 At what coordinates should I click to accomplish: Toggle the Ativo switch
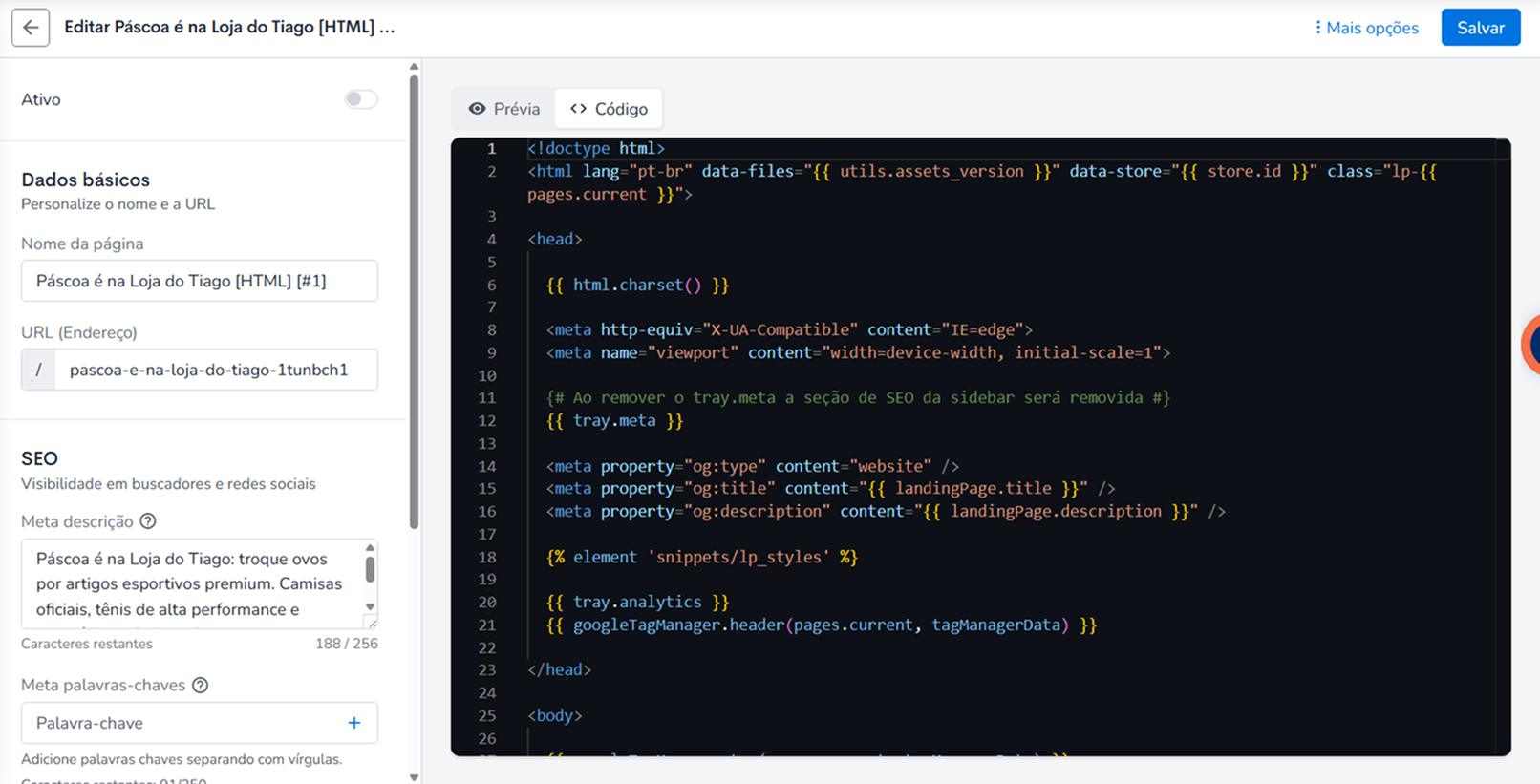(x=361, y=99)
